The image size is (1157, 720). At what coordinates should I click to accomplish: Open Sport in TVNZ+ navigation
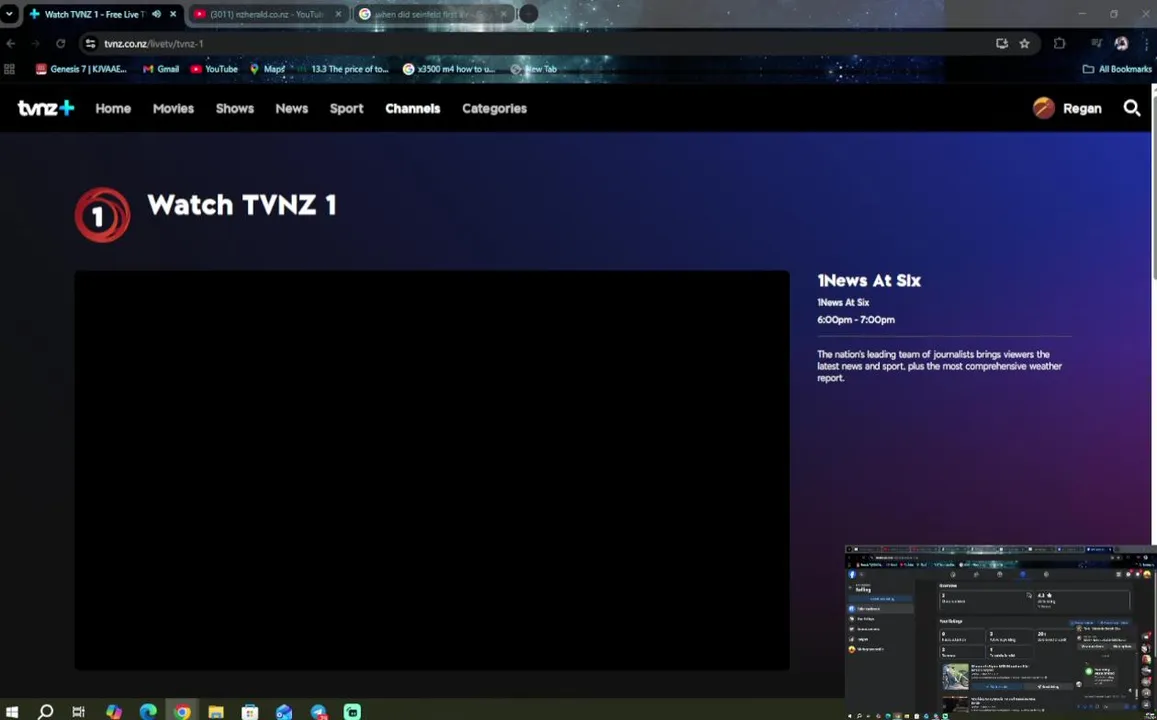(347, 108)
